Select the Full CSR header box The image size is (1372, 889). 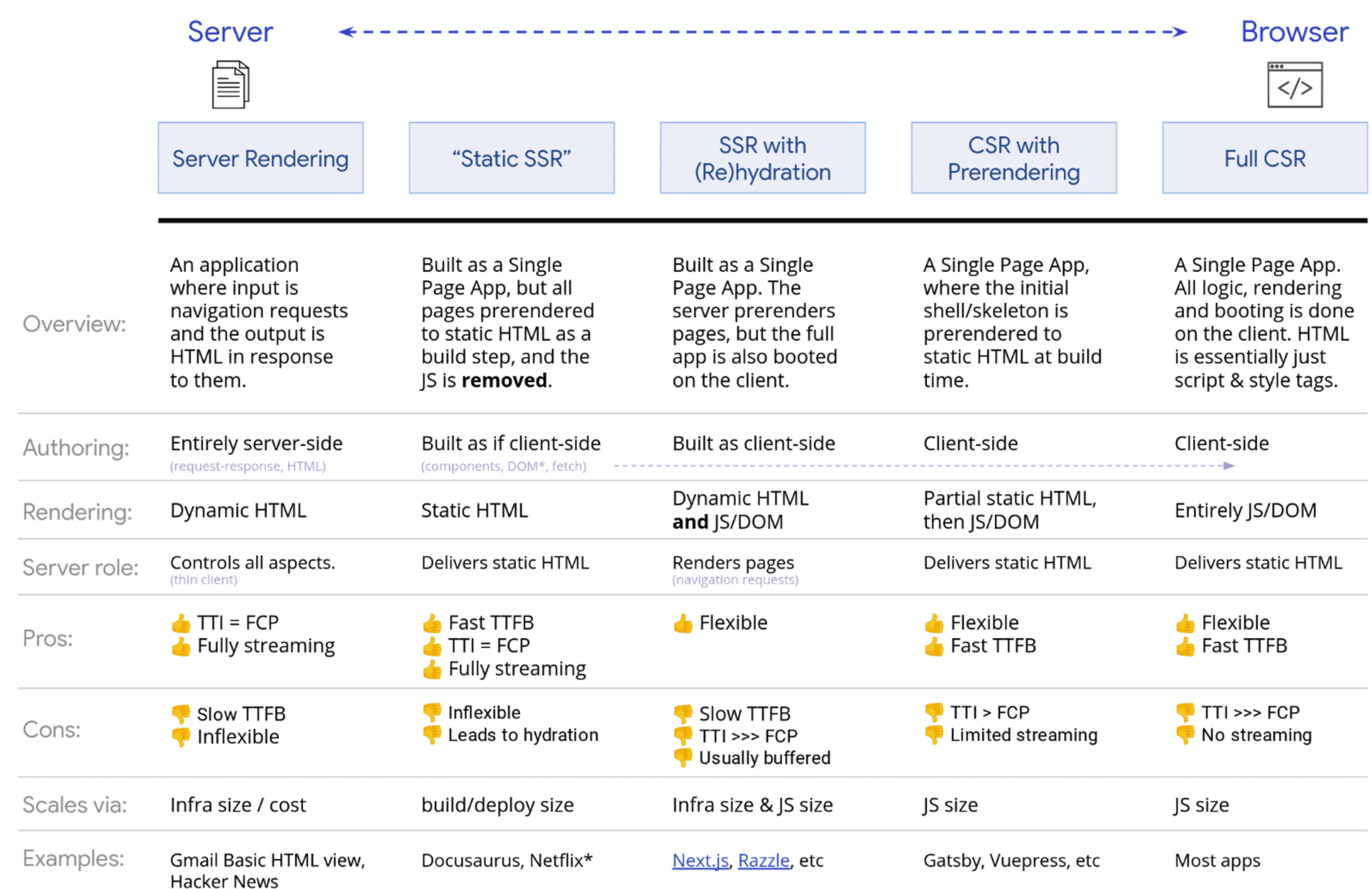[1264, 158]
